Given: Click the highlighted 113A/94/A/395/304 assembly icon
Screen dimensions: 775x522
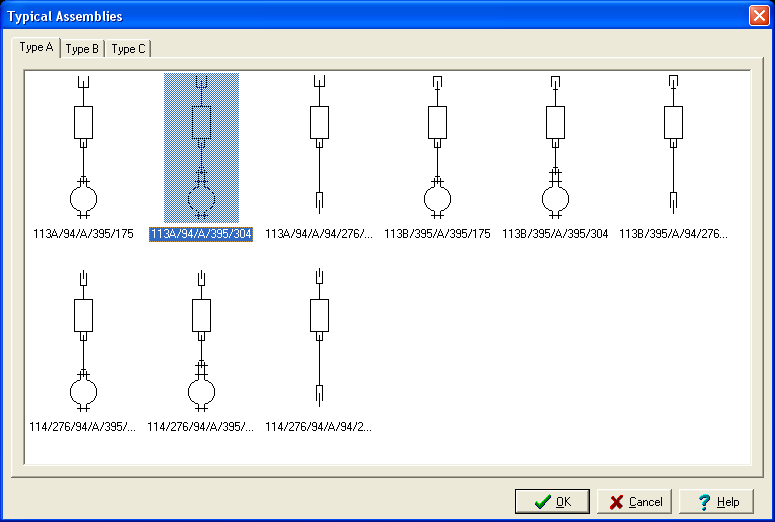Looking at the screenshot, I should click(x=201, y=147).
